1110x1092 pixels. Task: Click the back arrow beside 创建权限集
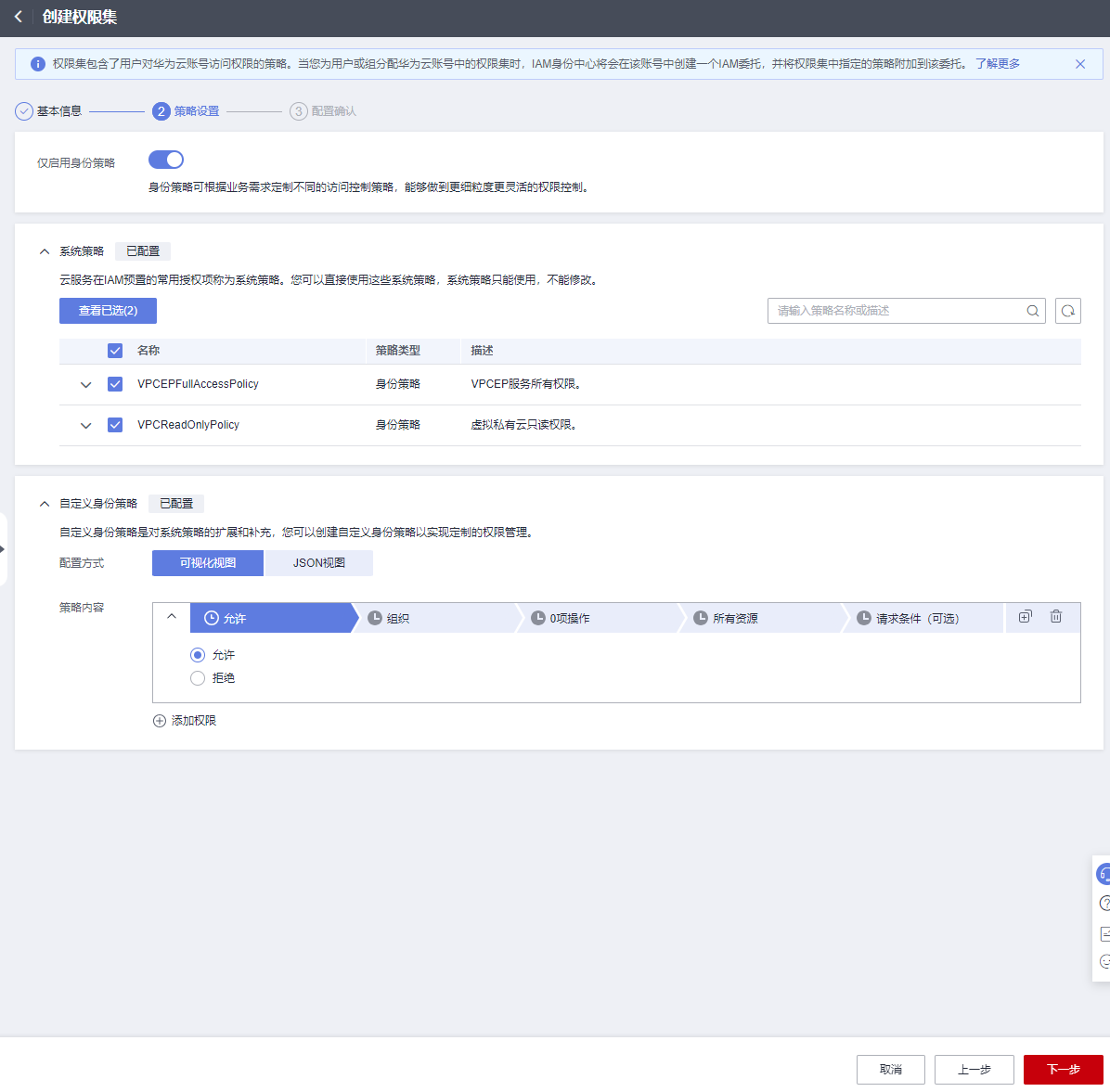point(19,17)
